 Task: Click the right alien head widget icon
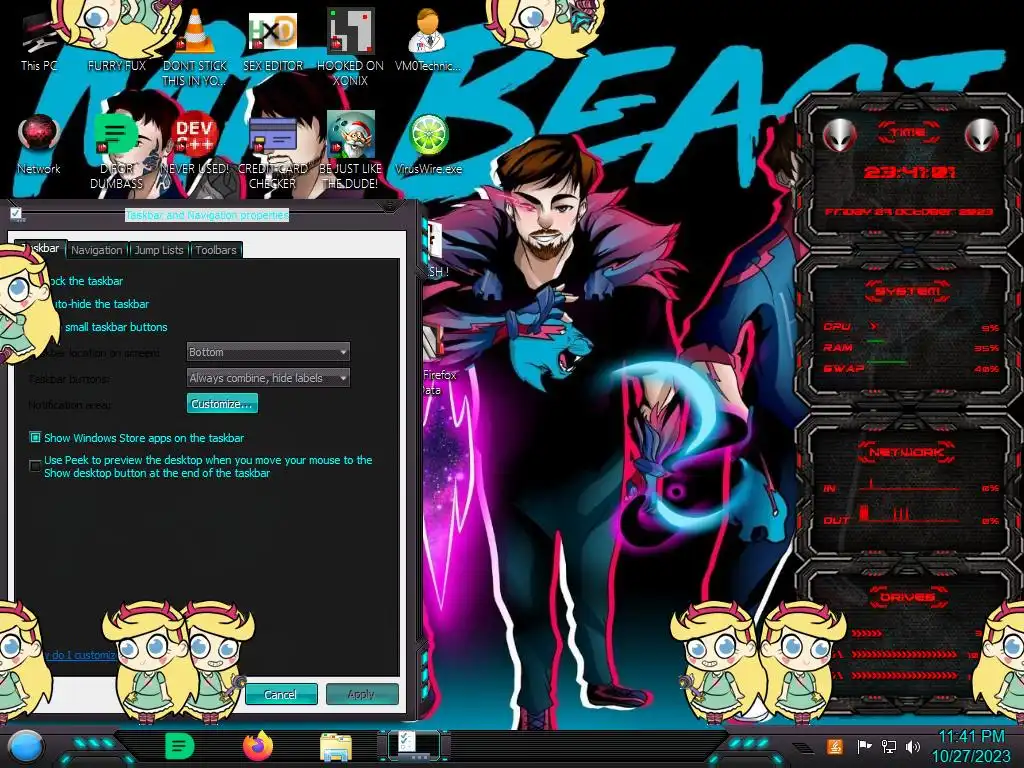981,135
